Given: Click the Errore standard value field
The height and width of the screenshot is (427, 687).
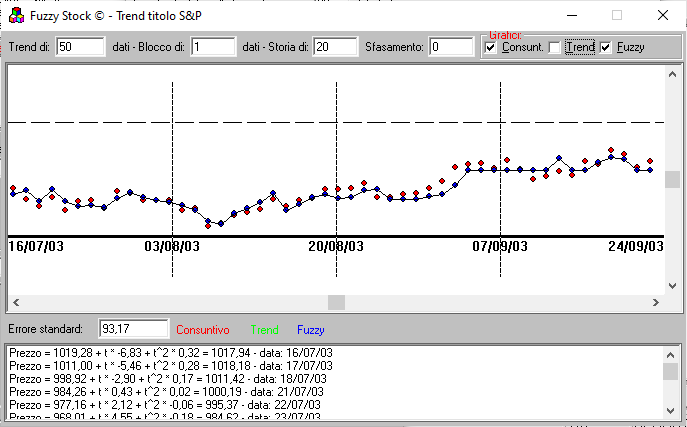Looking at the screenshot, I should click(x=134, y=329).
